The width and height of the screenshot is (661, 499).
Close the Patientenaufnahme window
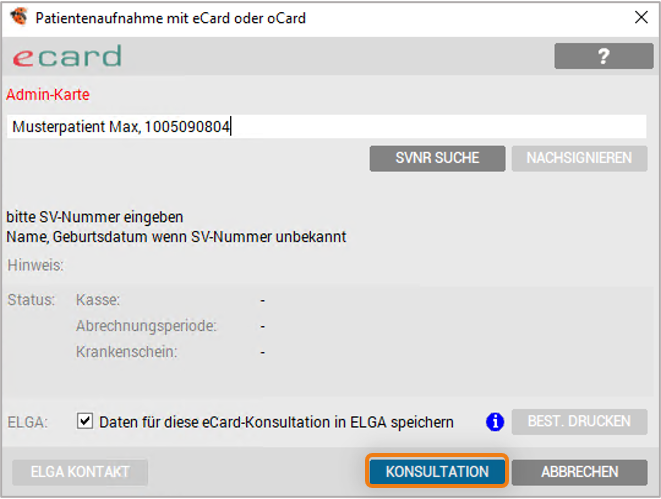pos(641,17)
